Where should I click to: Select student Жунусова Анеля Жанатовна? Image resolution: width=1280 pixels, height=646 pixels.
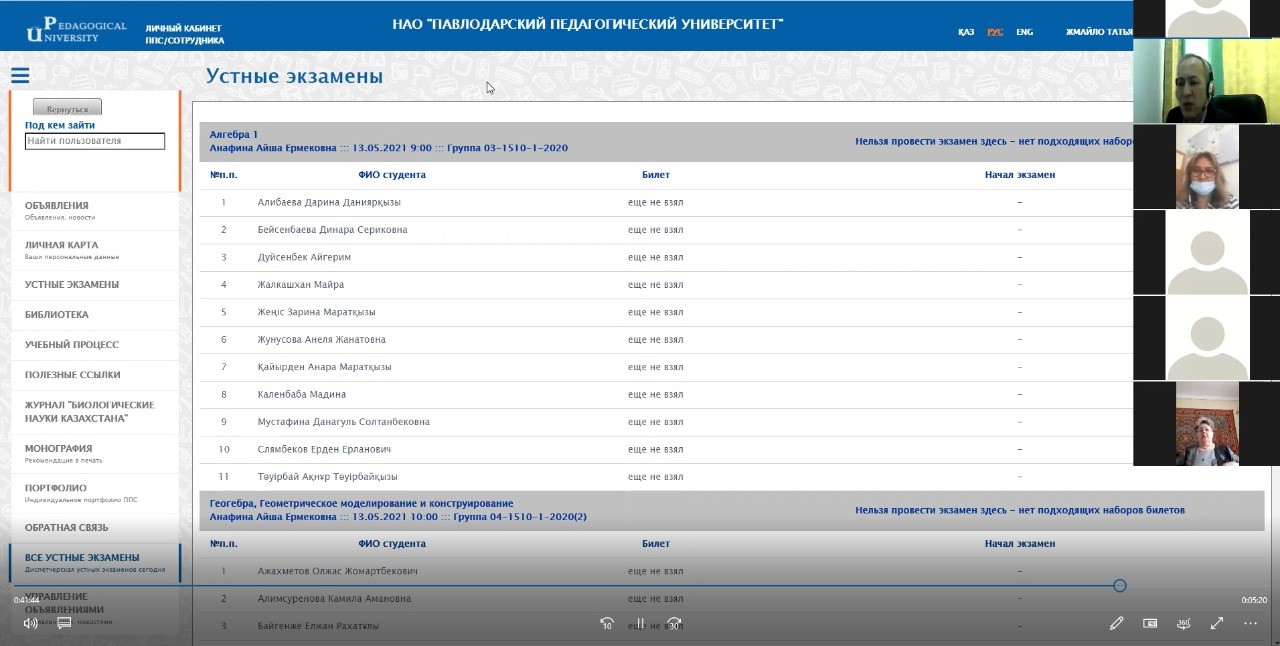click(x=321, y=340)
